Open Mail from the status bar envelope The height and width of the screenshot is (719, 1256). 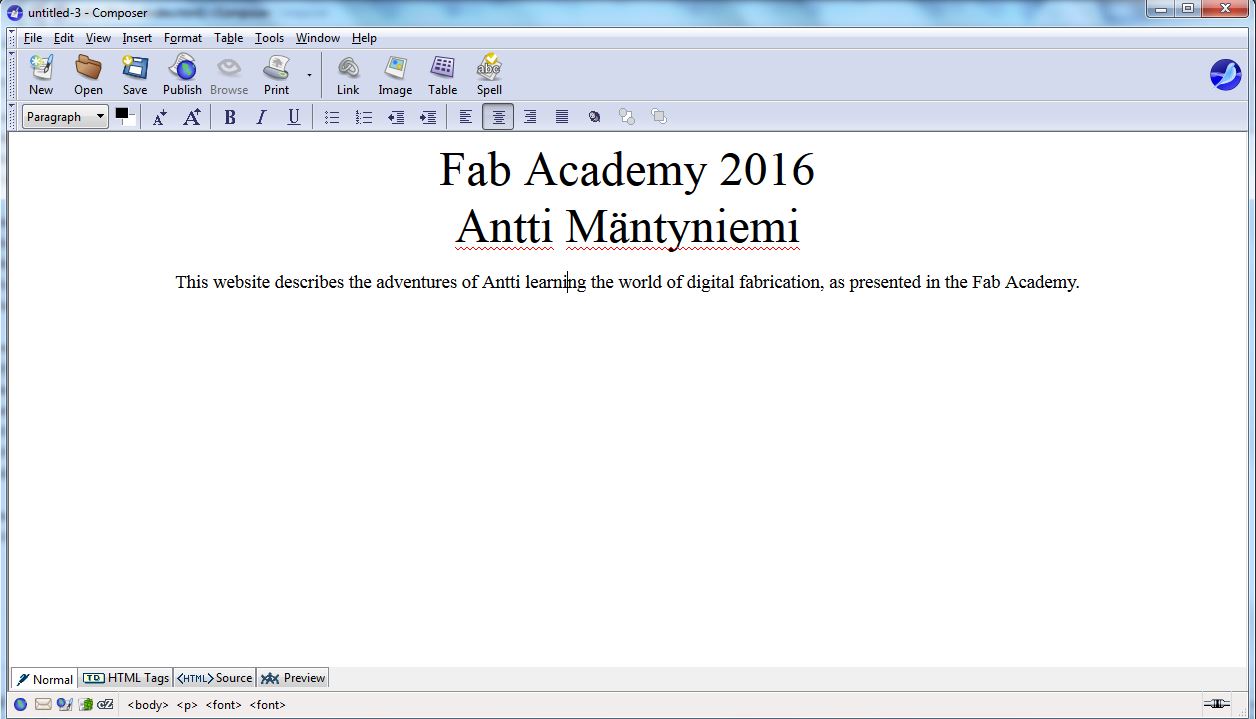pyautogui.click(x=43, y=704)
